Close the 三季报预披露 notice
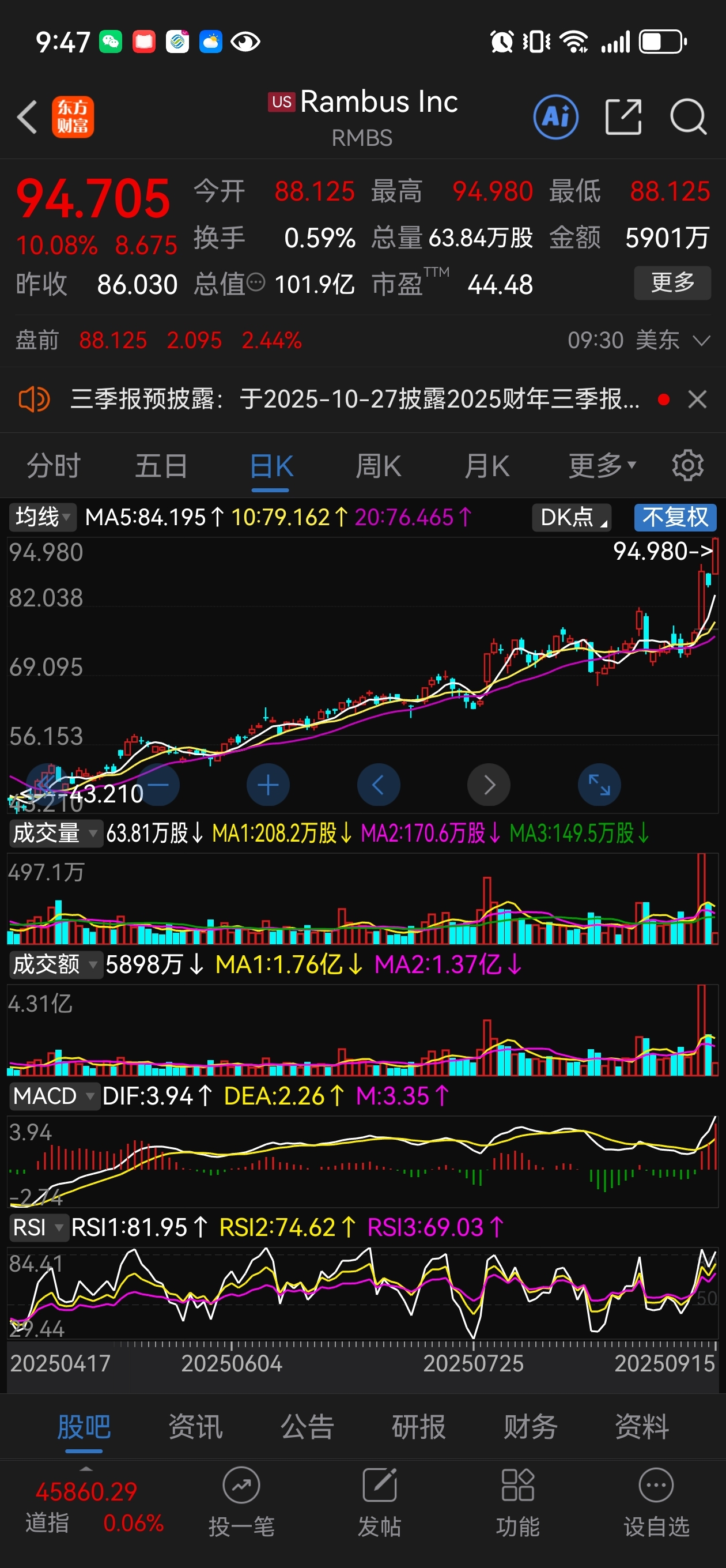 click(697, 400)
